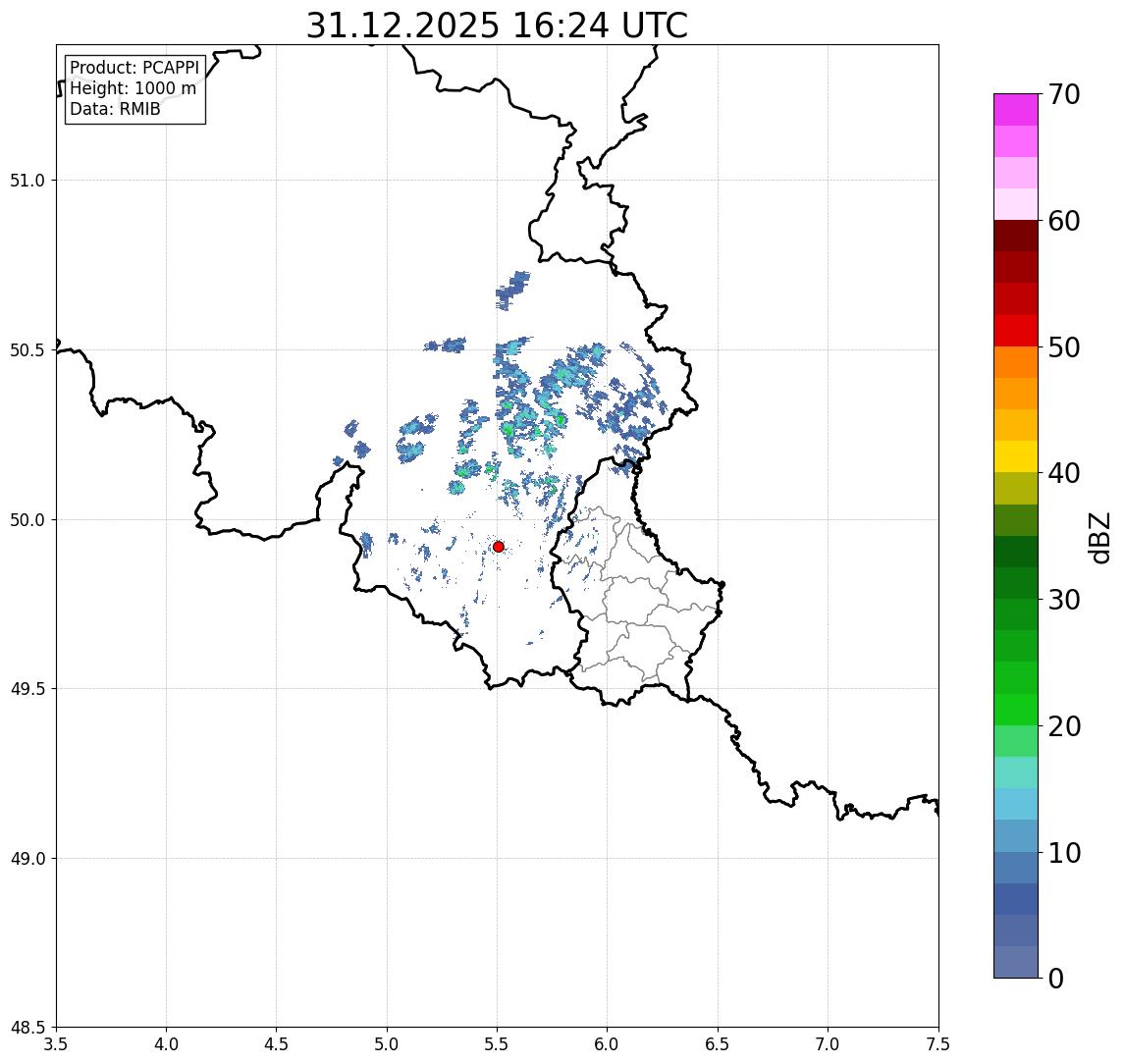This screenshot has width=1124, height=1064.
Task: Click the longitude axis label 6.0
Action: point(608,1044)
